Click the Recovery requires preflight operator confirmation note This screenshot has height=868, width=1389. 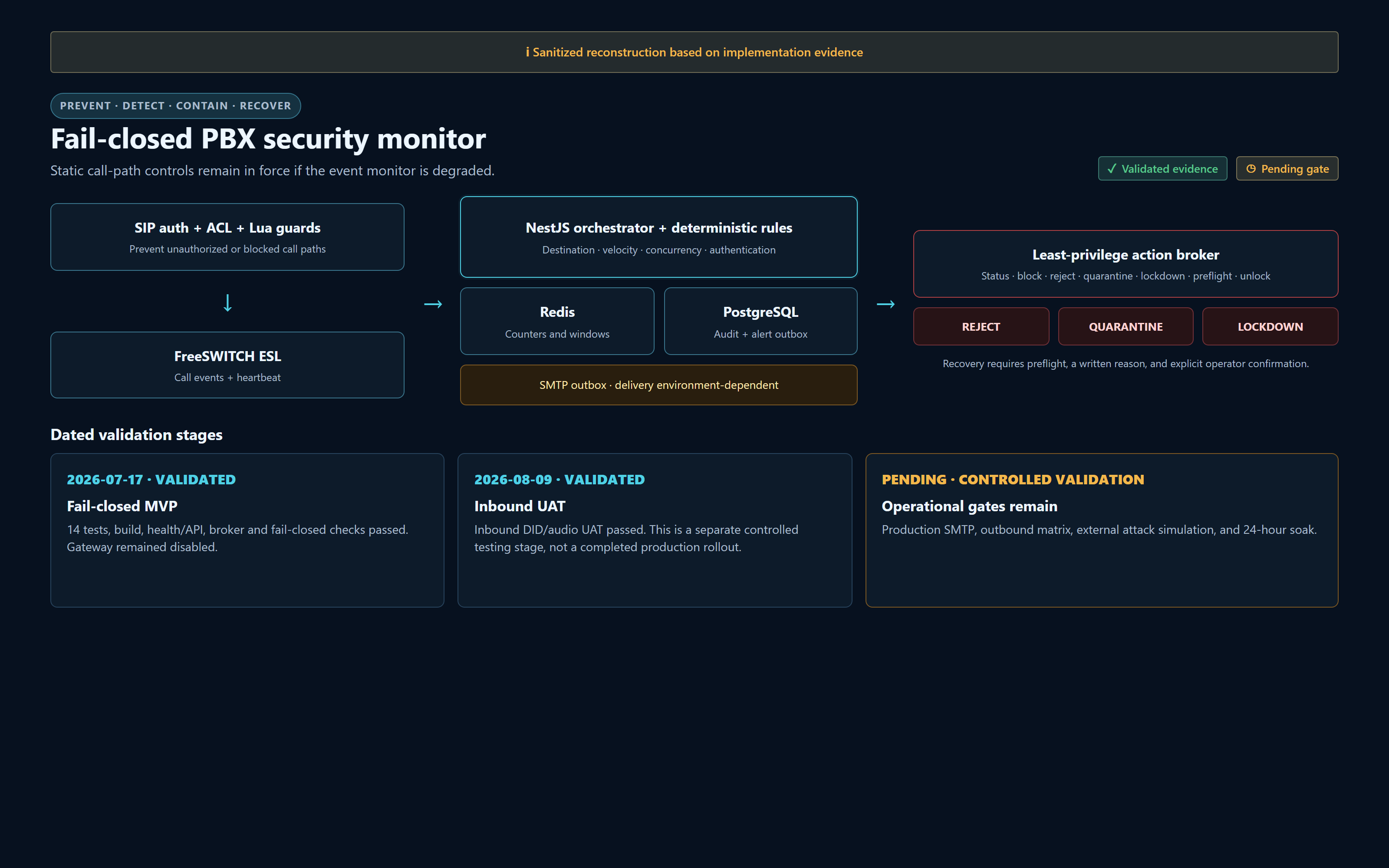pos(1126,364)
